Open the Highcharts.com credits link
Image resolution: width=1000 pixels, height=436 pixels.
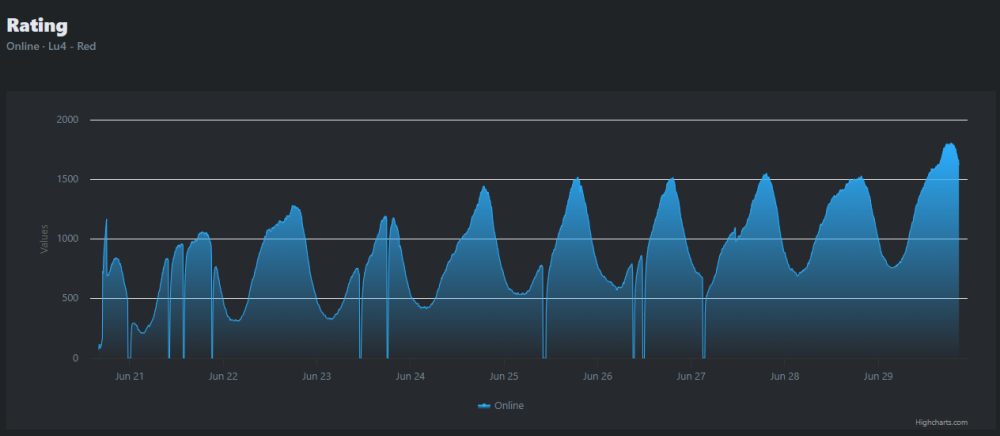(x=941, y=423)
